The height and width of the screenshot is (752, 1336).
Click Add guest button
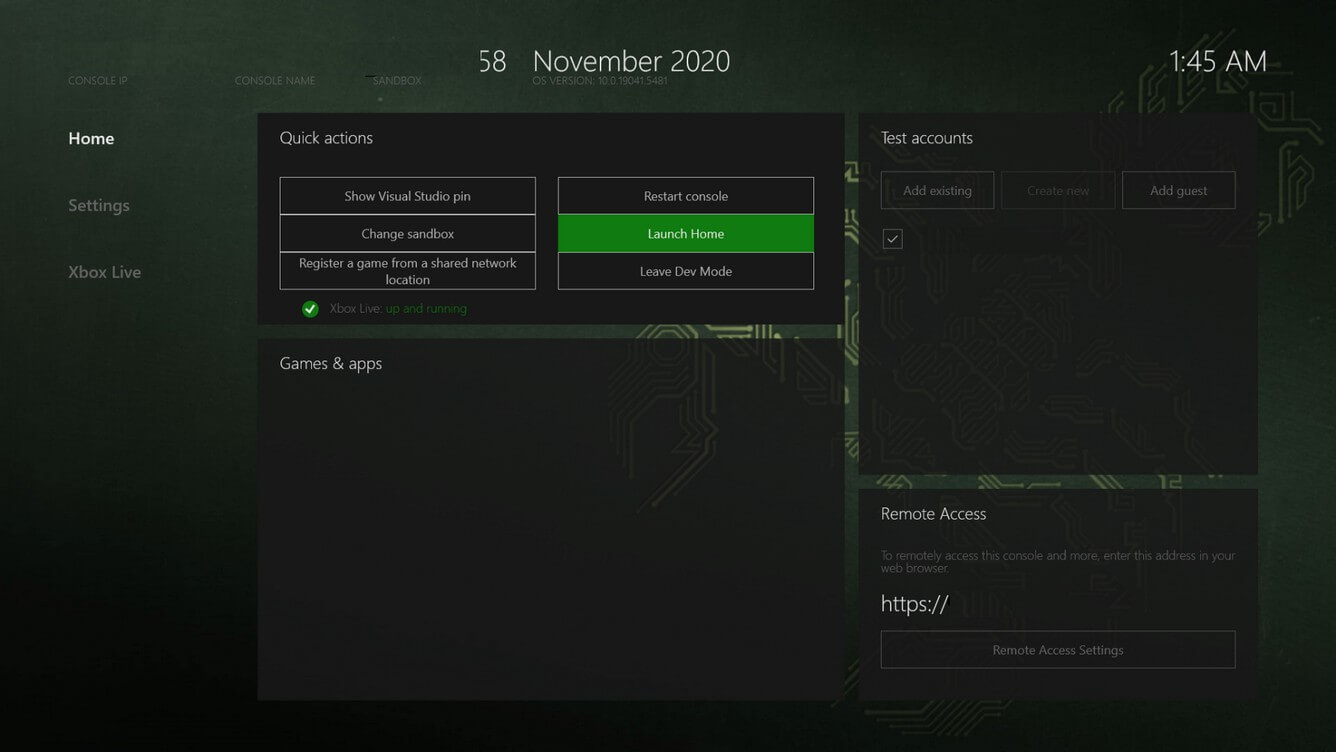(x=1179, y=190)
